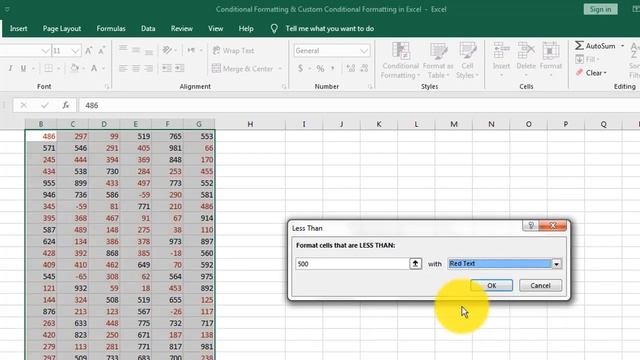Open Merge & Center dropdown arrow
This screenshot has height=360, width=640.
[x=280, y=69]
